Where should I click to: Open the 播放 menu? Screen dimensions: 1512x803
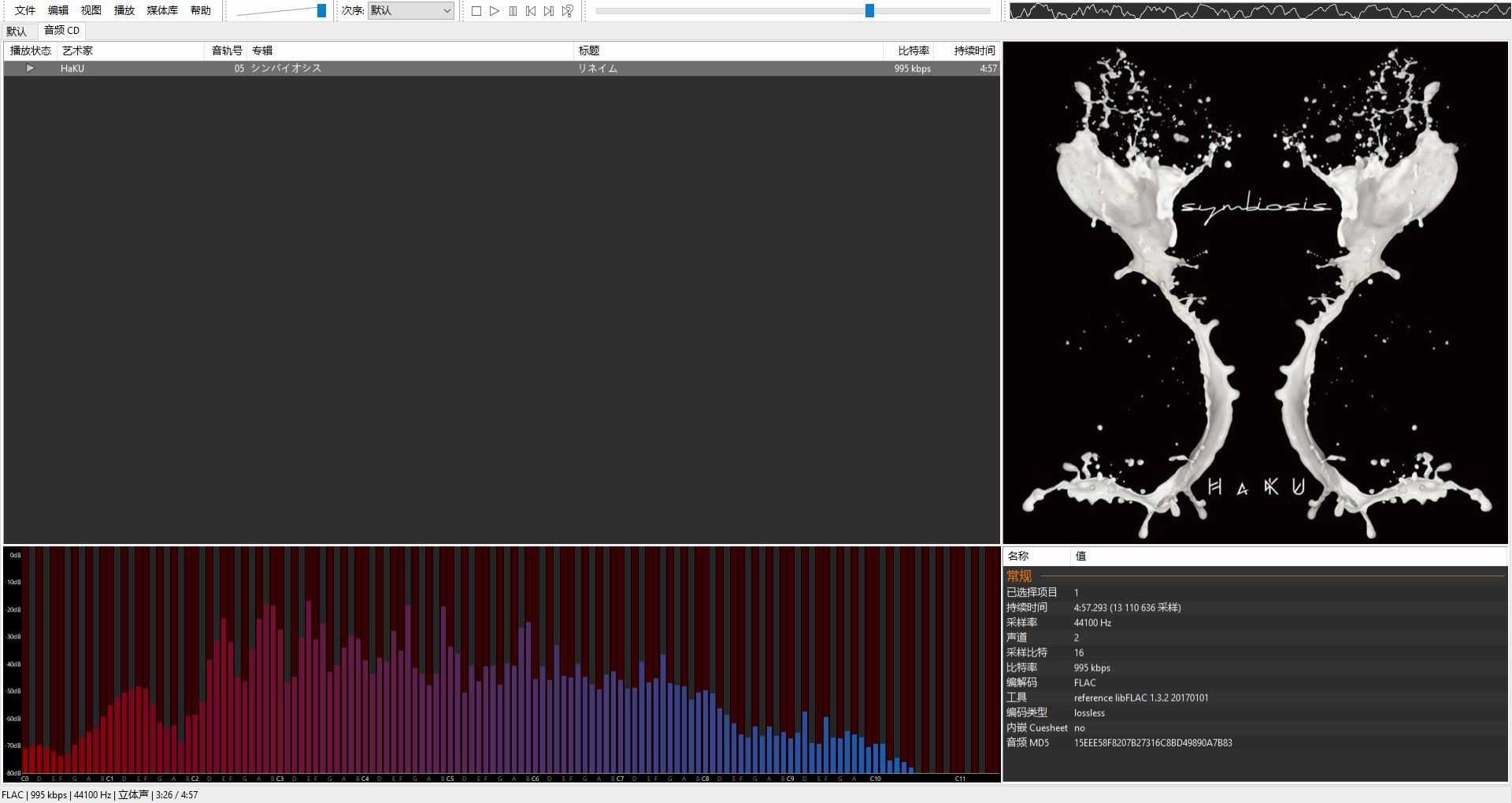point(124,10)
